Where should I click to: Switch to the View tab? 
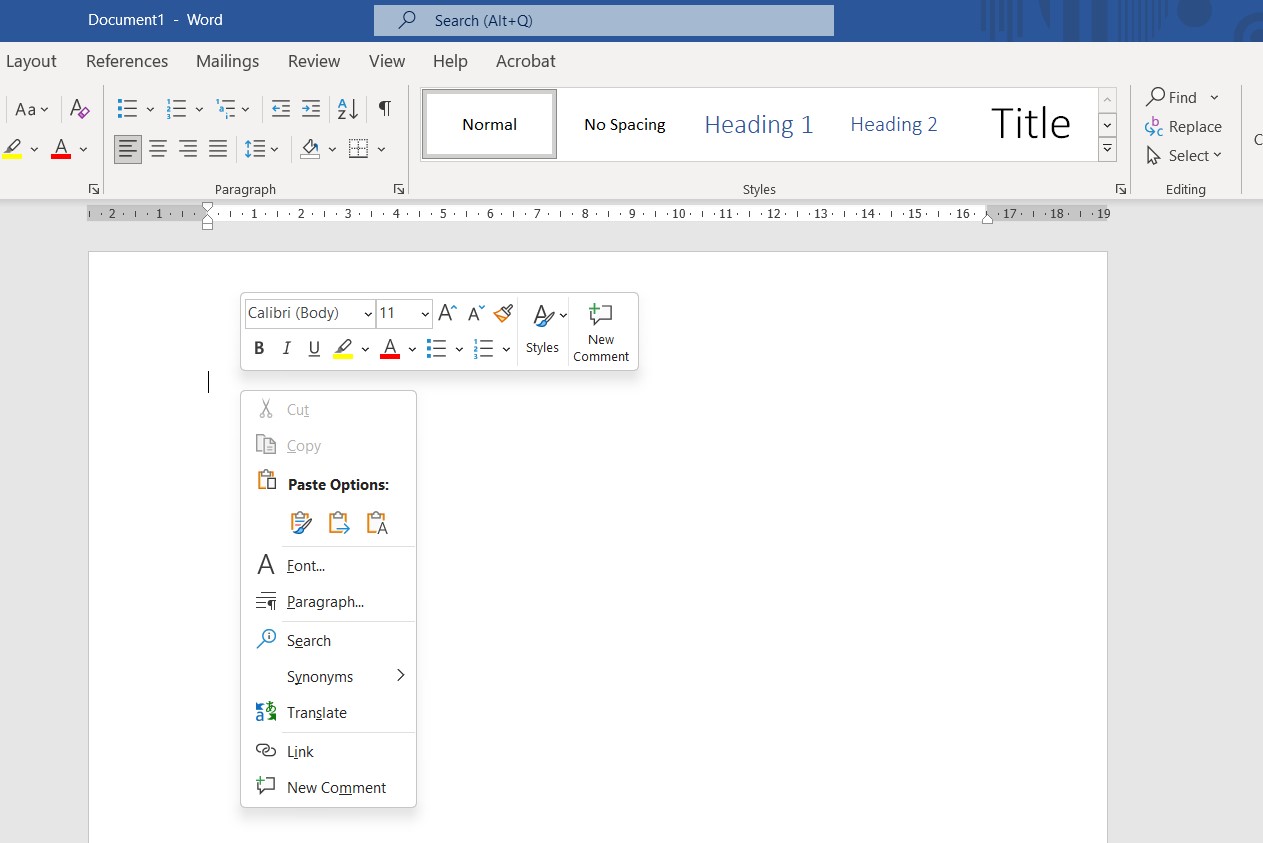[387, 61]
